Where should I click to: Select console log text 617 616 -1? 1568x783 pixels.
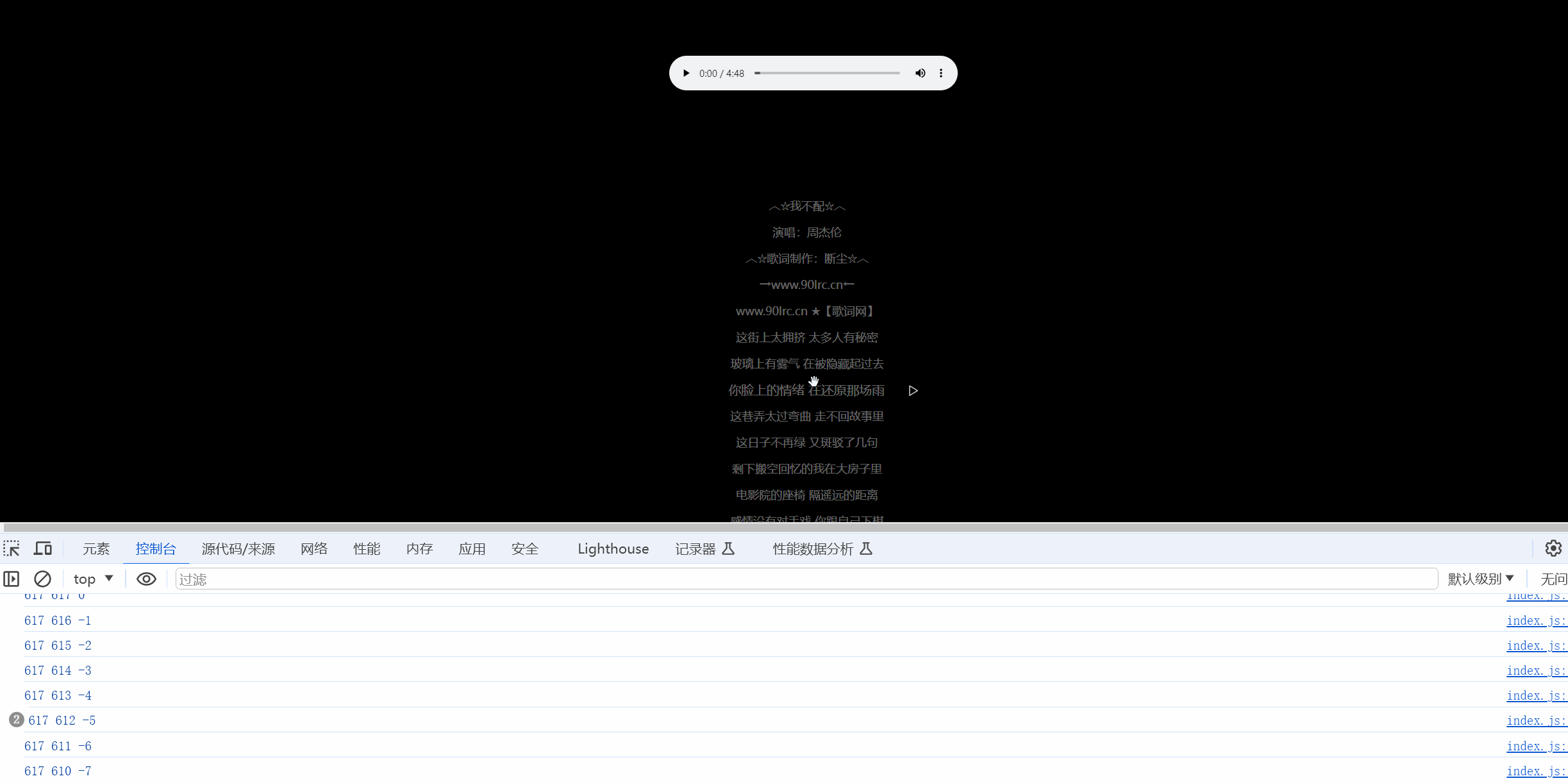click(58, 620)
